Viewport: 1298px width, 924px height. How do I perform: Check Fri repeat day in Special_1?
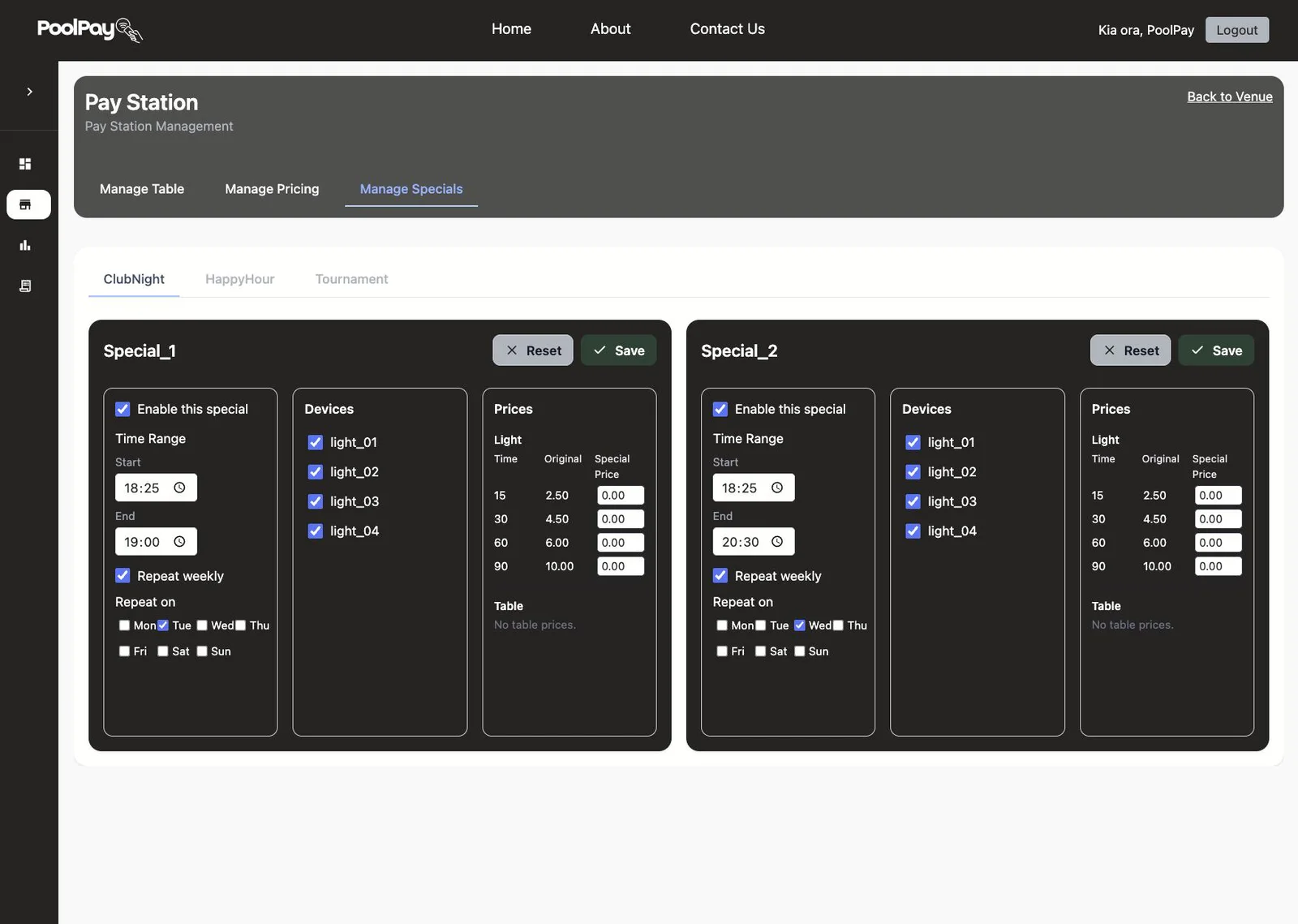124,651
